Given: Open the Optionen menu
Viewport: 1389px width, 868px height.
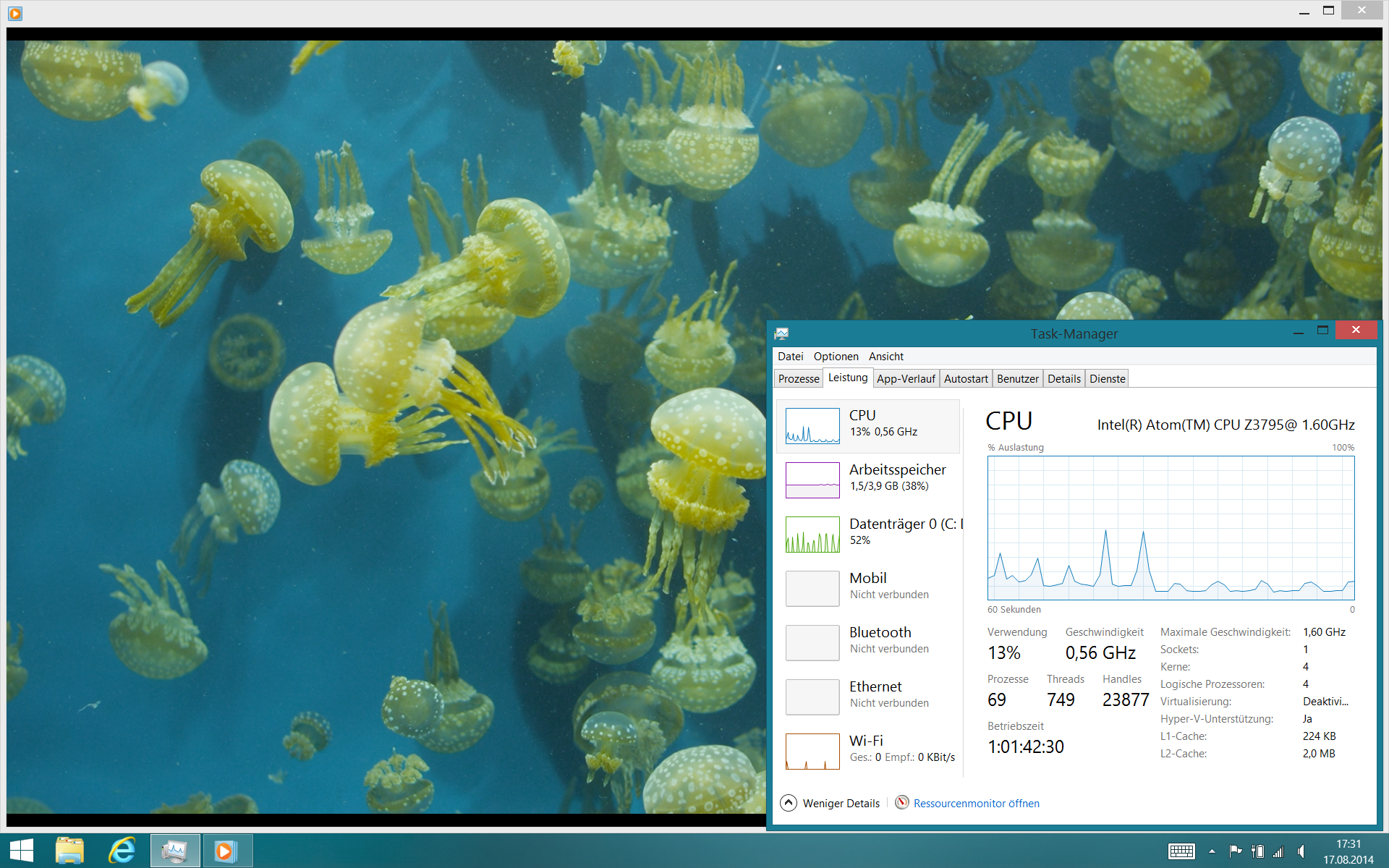Looking at the screenshot, I should tap(836, 357).
